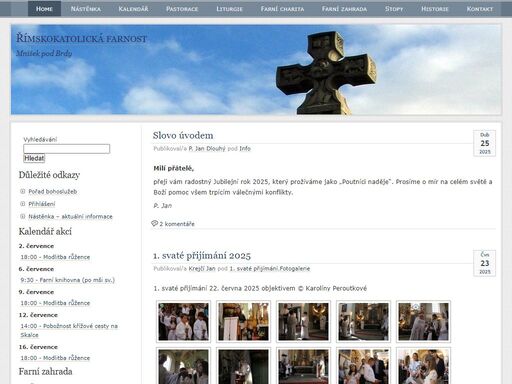This screenshot has width=512, height=384.
Task: Open the Stopy menu item
Action: (x=394, y=9)
